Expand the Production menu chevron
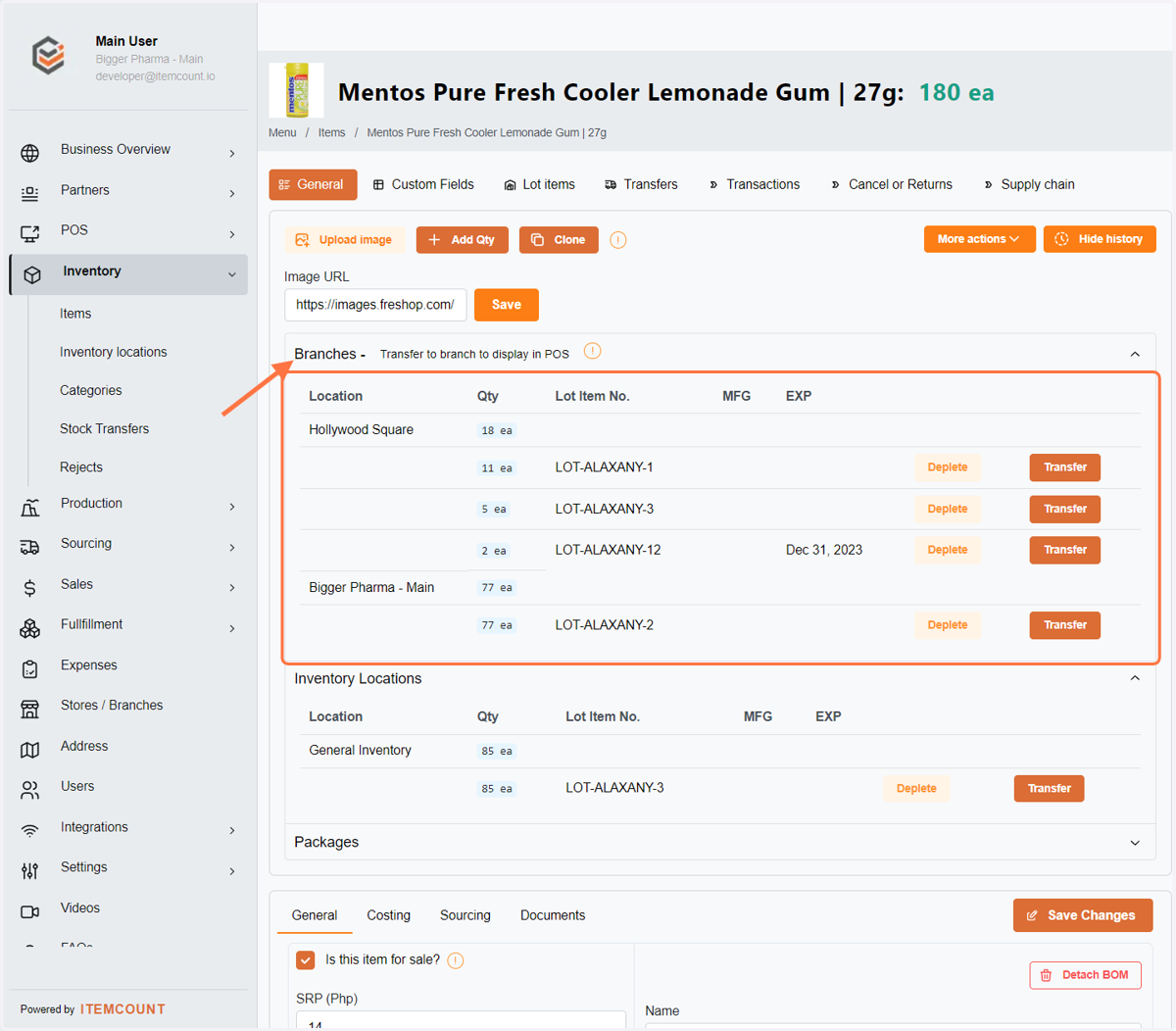1176x1031 pixels. click(x=232, y=507)
